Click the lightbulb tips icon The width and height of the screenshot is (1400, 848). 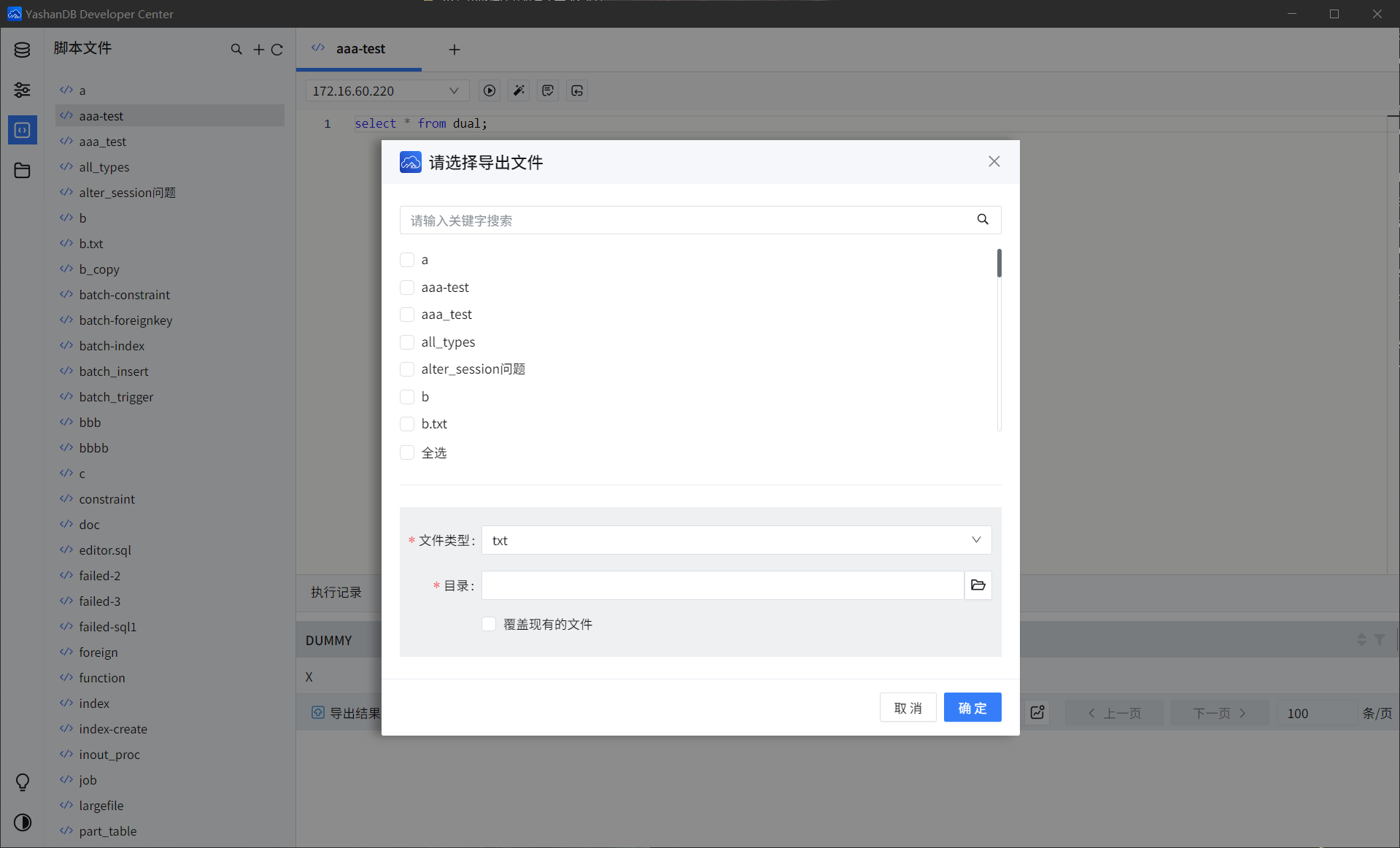(23, 782)
